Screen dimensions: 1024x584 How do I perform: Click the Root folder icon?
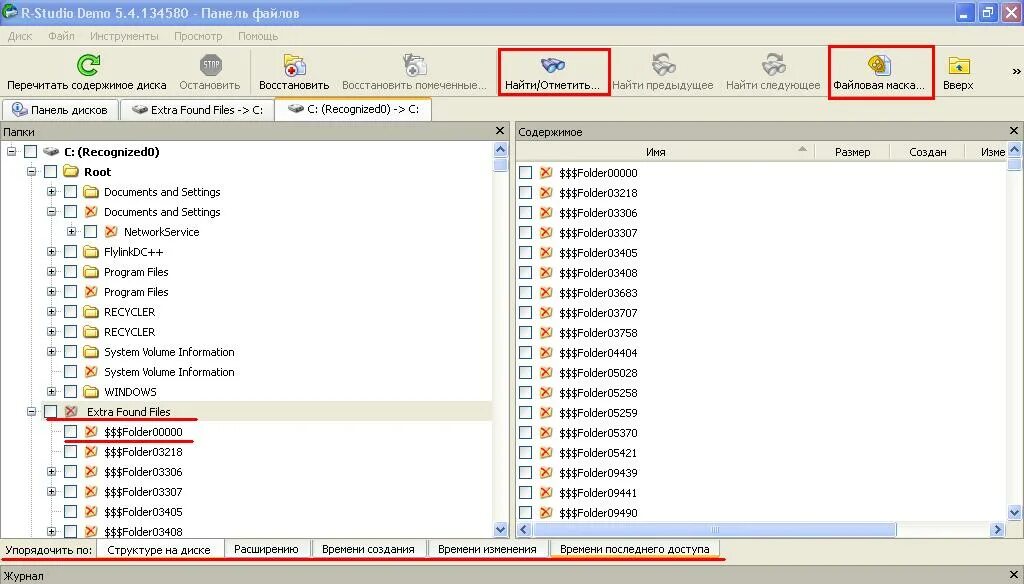pos(71,172)
